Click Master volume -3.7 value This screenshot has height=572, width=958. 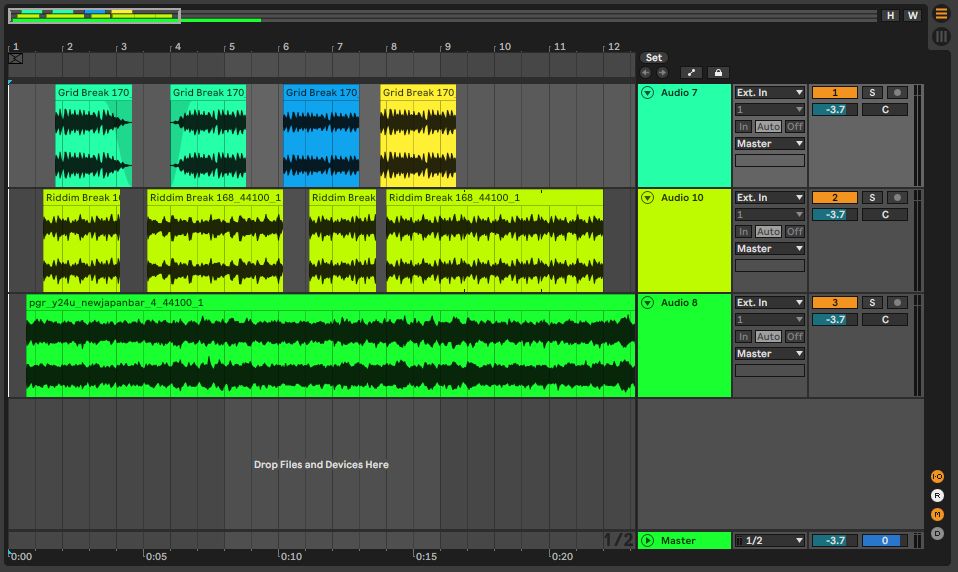835,541
